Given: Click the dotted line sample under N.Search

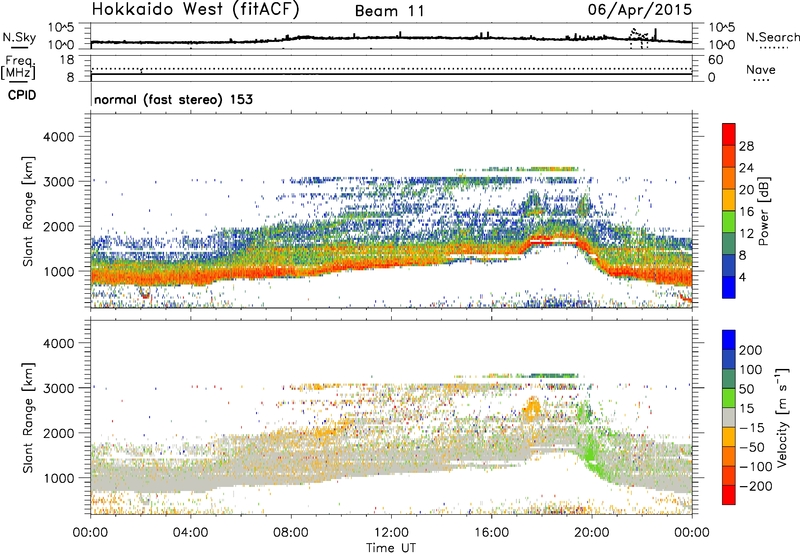Looking at the screenshot, I should (773, 47).
